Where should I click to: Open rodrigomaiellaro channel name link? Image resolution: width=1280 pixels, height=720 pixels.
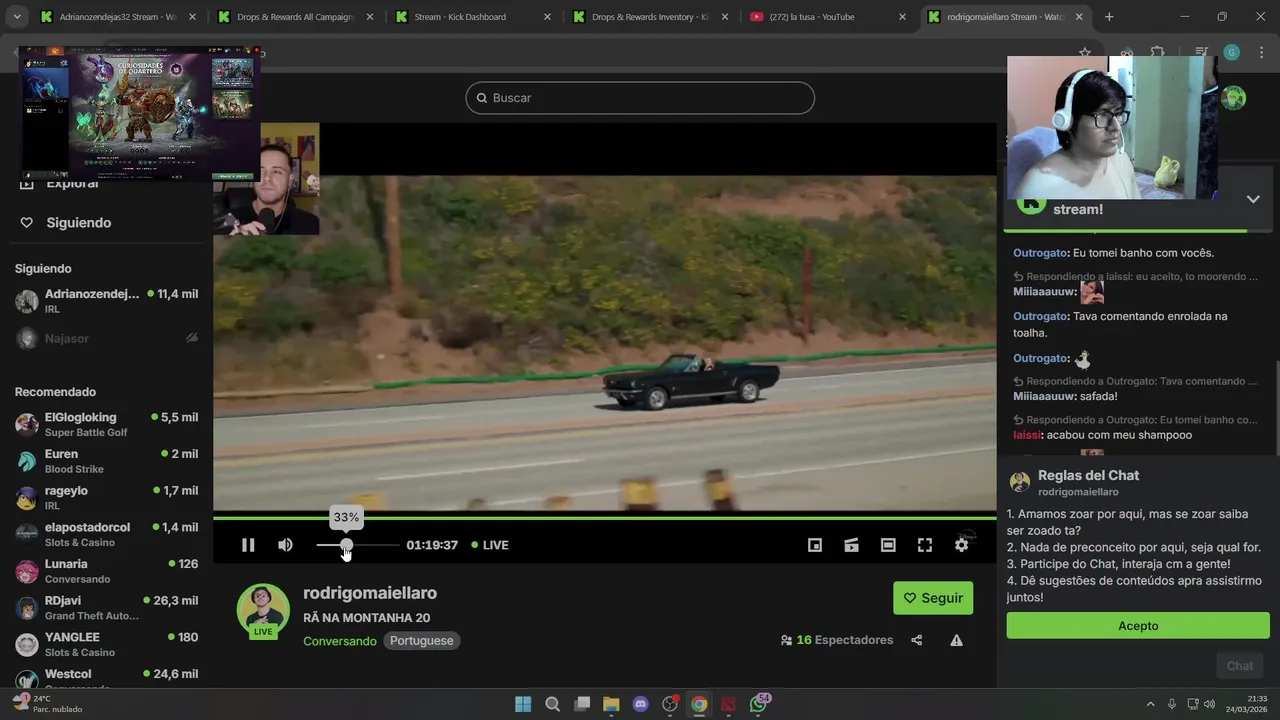(370, 593)
